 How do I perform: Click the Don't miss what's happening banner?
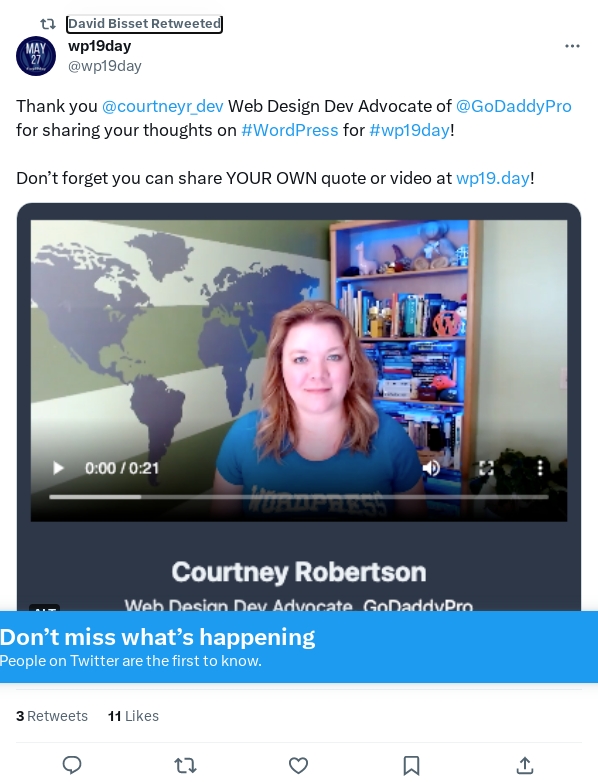[299, 646]
